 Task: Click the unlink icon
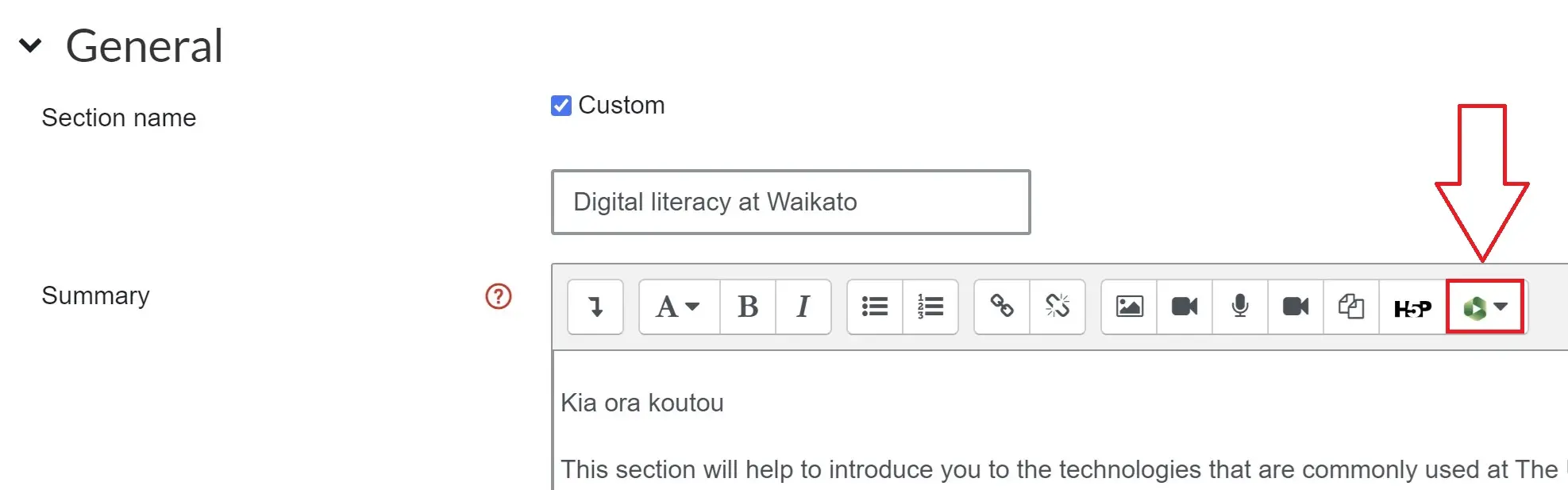[x=1058, y=307]
